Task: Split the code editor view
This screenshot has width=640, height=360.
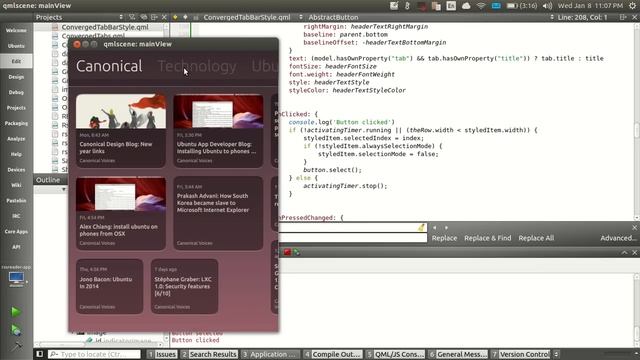Action: (623, 17)
